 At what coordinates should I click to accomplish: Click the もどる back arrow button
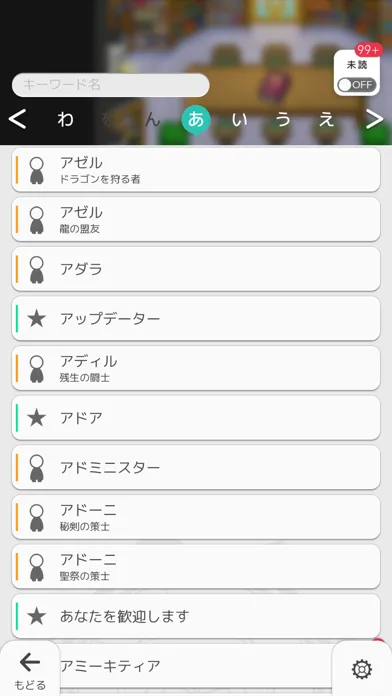click(x=30, y=669)
